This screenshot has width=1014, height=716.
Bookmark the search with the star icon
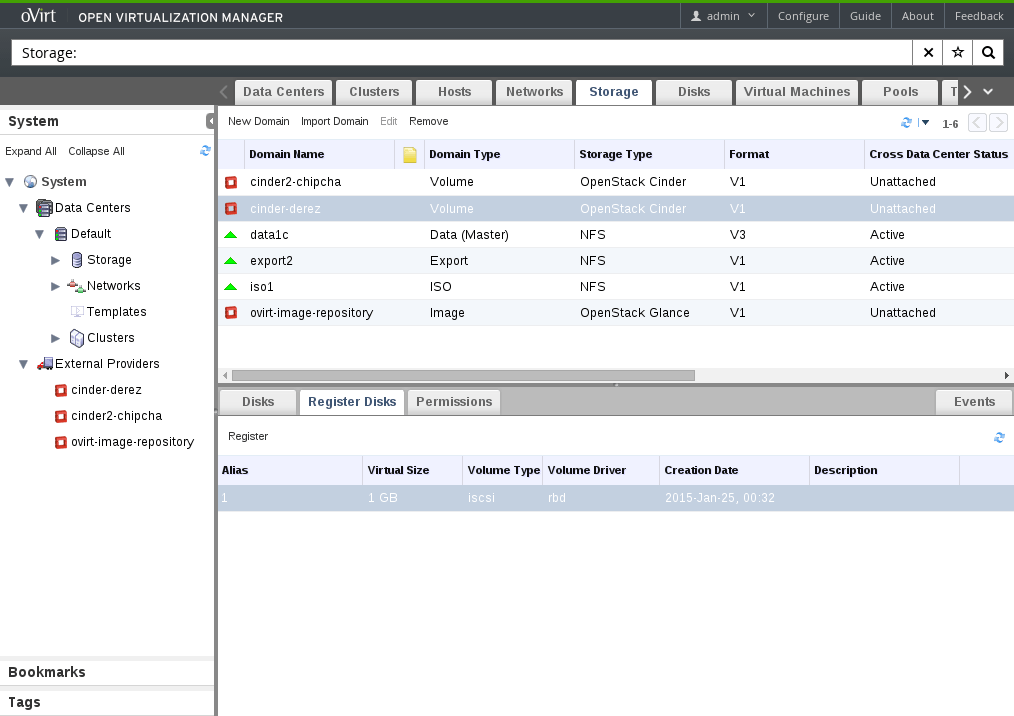click(957, 53)
